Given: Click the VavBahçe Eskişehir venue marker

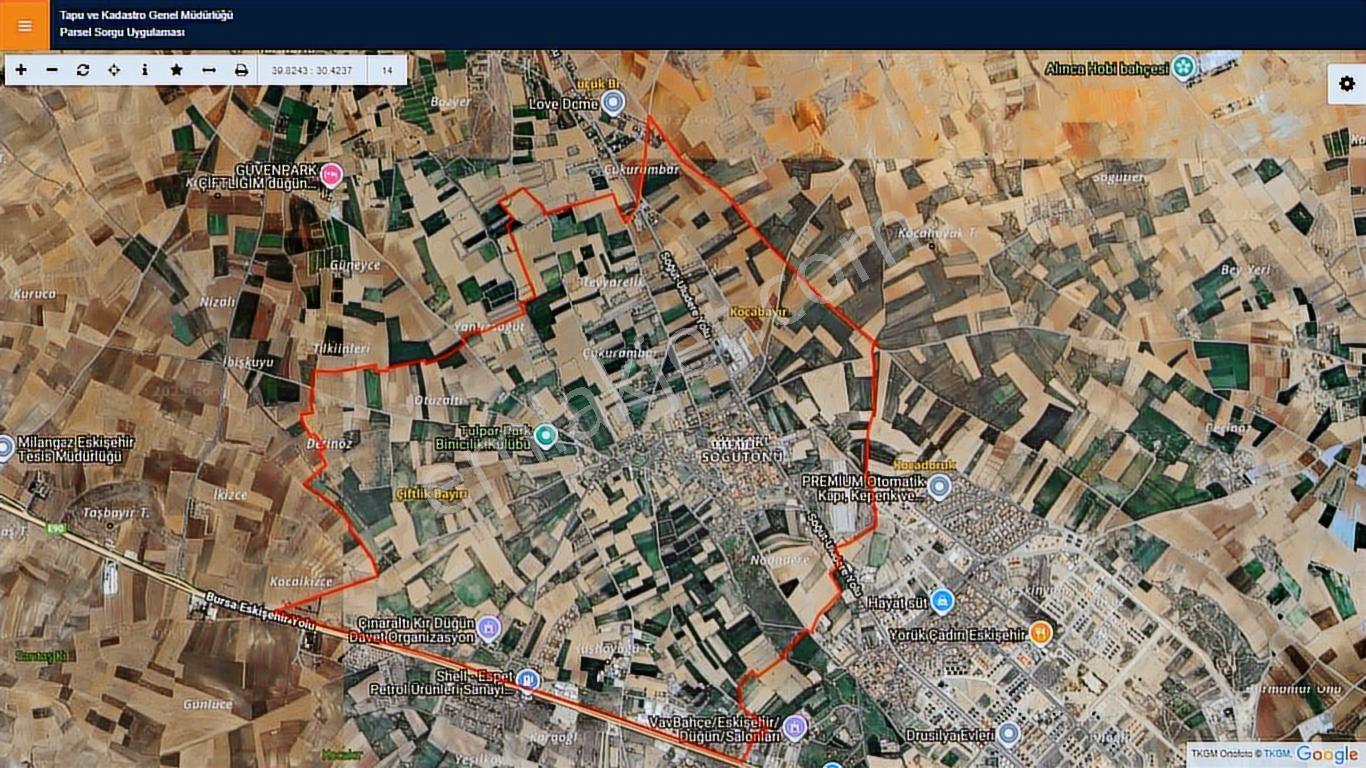Looking at the screenshot, I should tap(795, 726).
